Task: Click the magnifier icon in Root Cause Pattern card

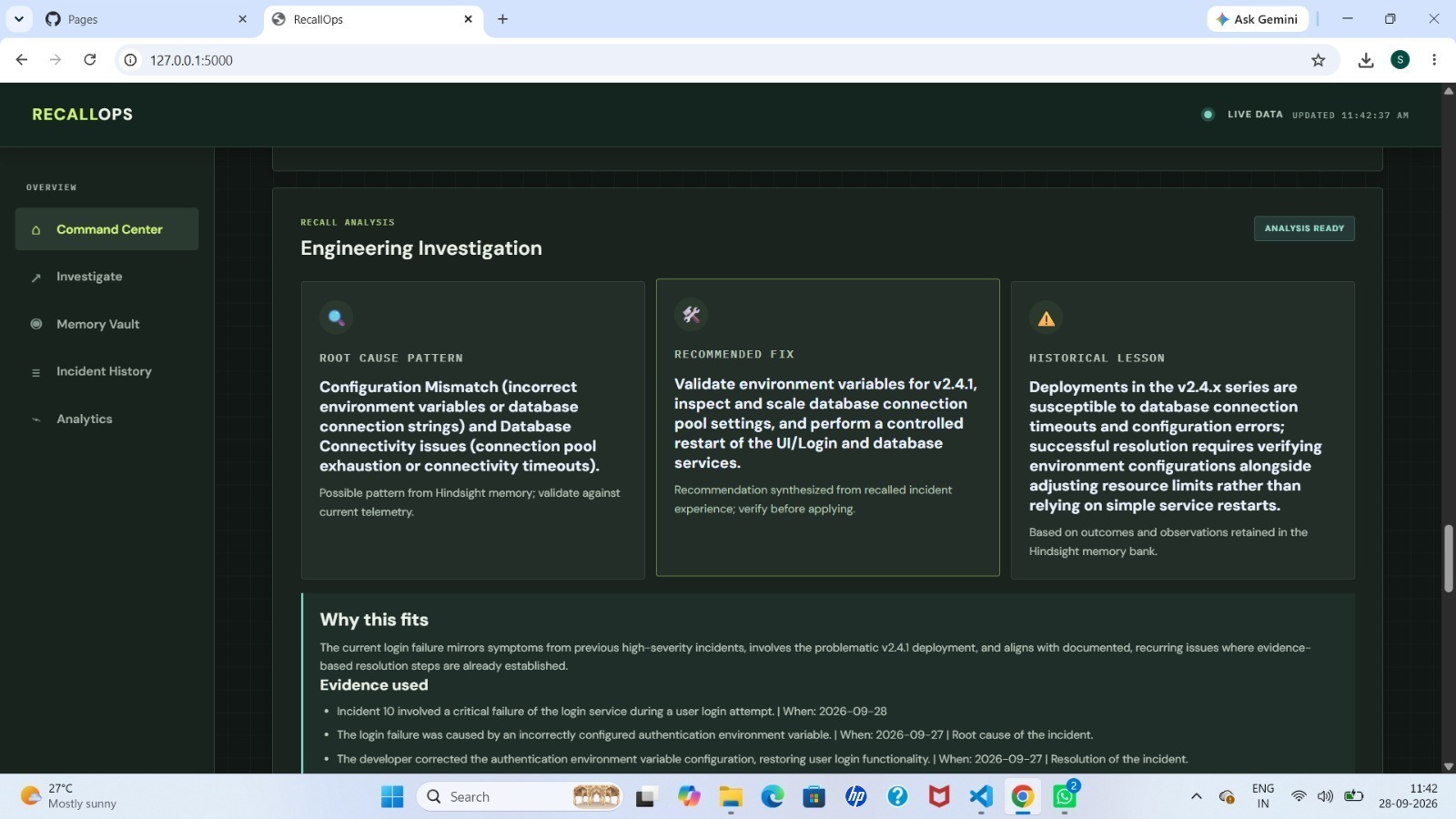Action: point(336,317)
